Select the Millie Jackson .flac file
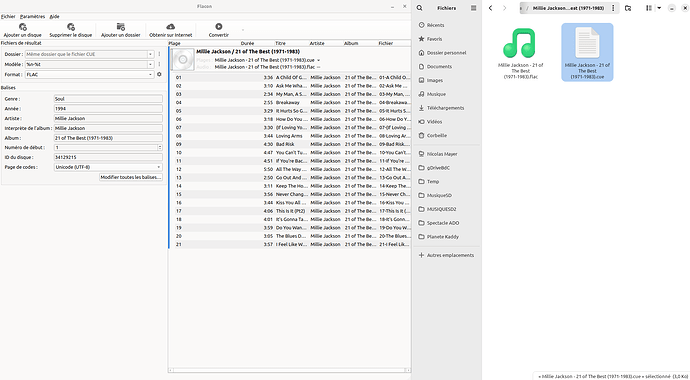 [520, 53]
